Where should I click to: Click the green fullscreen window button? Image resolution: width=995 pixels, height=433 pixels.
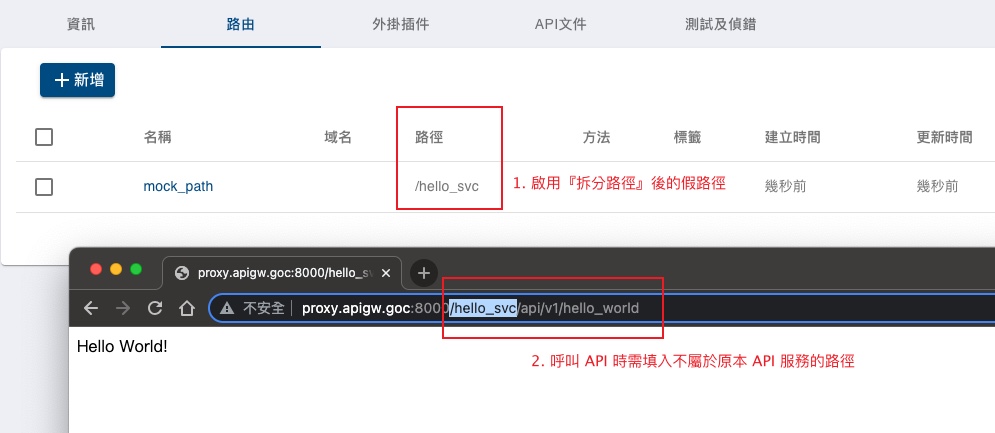tap(136, 269)
